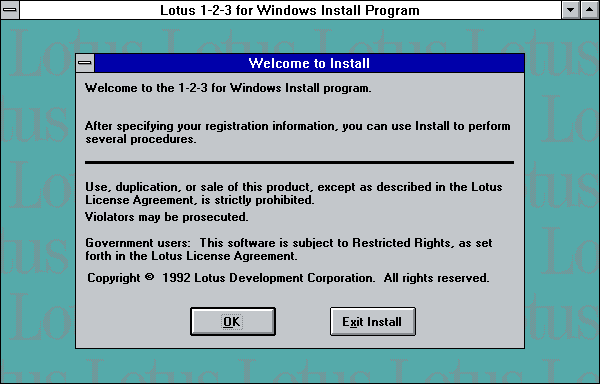
Task: Click "Welcome to the 1-2-3 for Windows Install program."
Action: tap(228, 88)
